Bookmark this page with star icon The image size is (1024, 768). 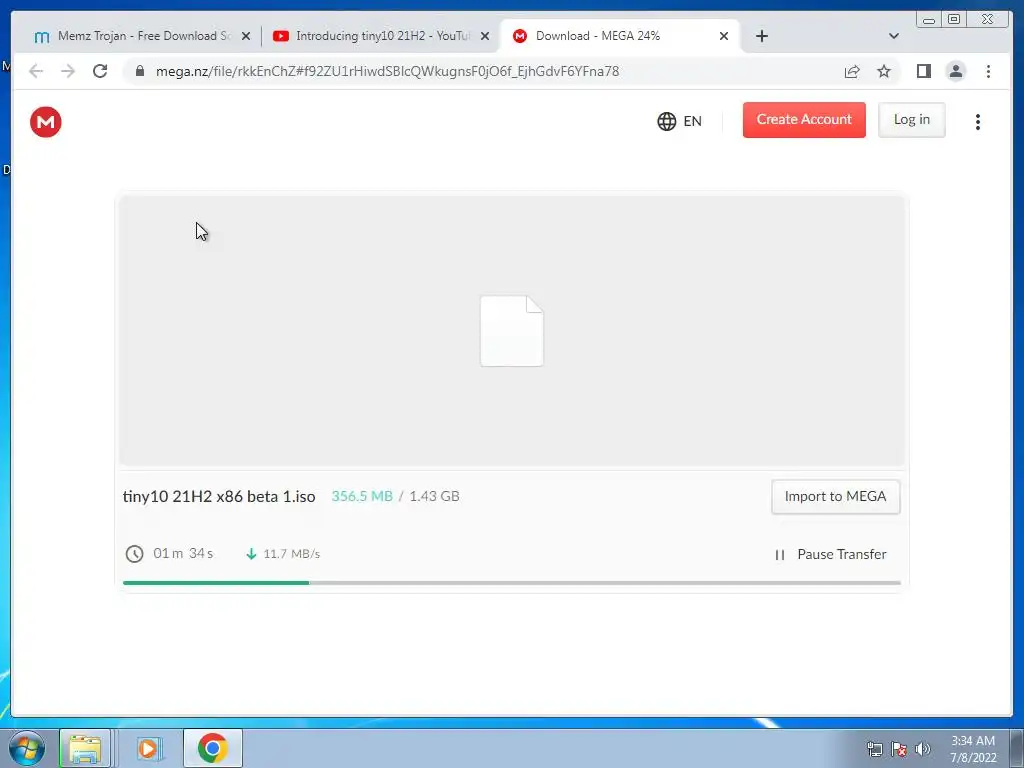pyautogui.click(x=884, y=71)
